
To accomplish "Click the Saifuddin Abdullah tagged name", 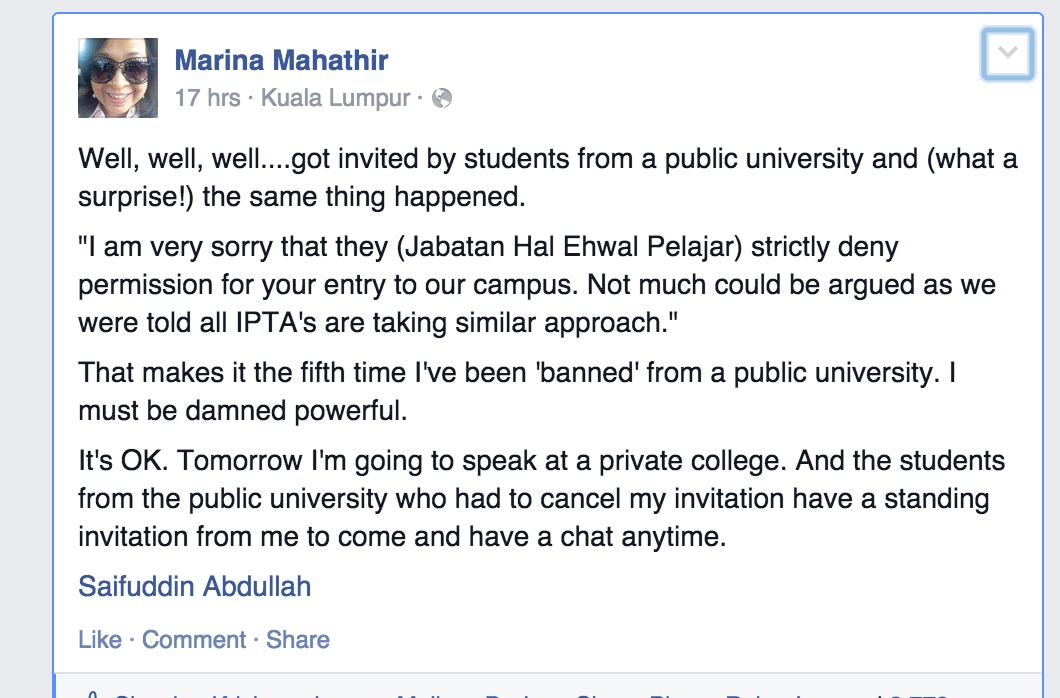I will pyautogui.click(x=195, y=586).
